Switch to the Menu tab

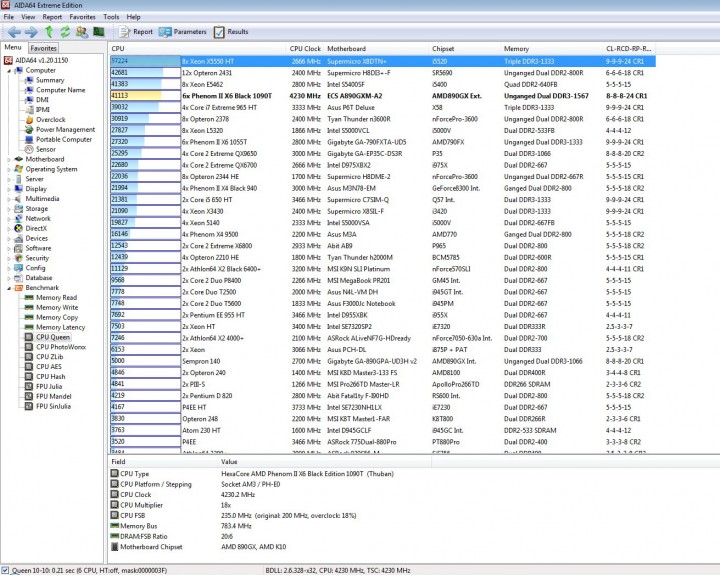13,47
